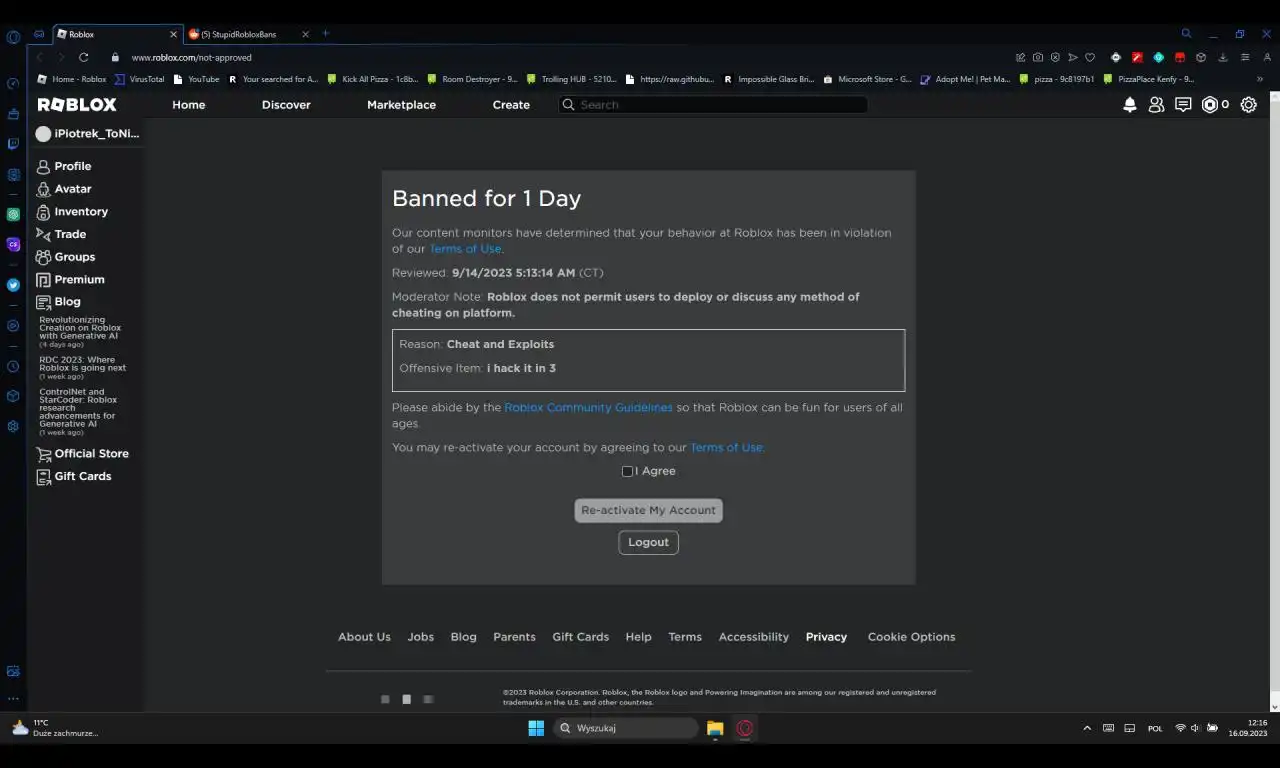Image resolution: width=1280 pixels, height=768 pixels.
Task: Open Windows Start menu
Action: tap(536, 728)
